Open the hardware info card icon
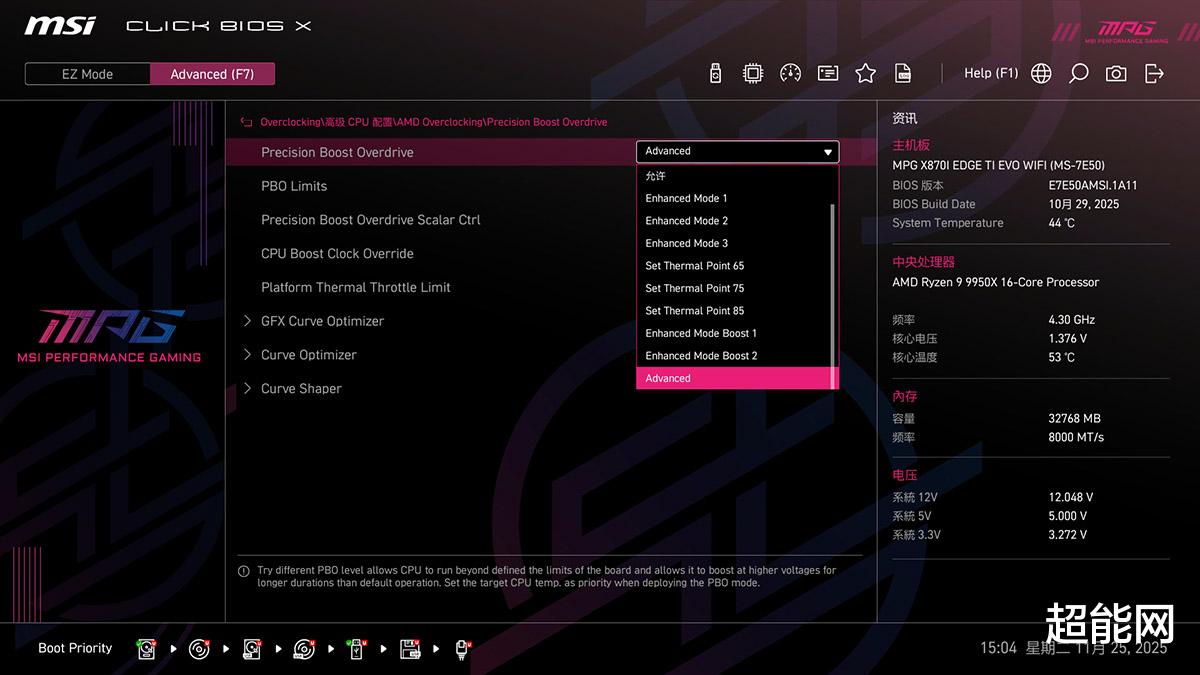Image resolution: width=1200 pixels, height=675 pixels. [x=828, y=73]
